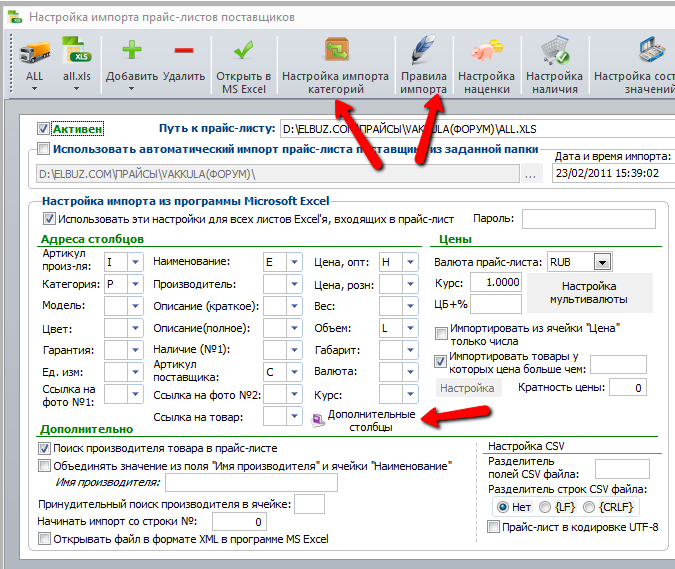Select the {LF} line separator radio
The height and width of the screenshot is (569, 675).
pyautogui.click(x=545, y=507)
